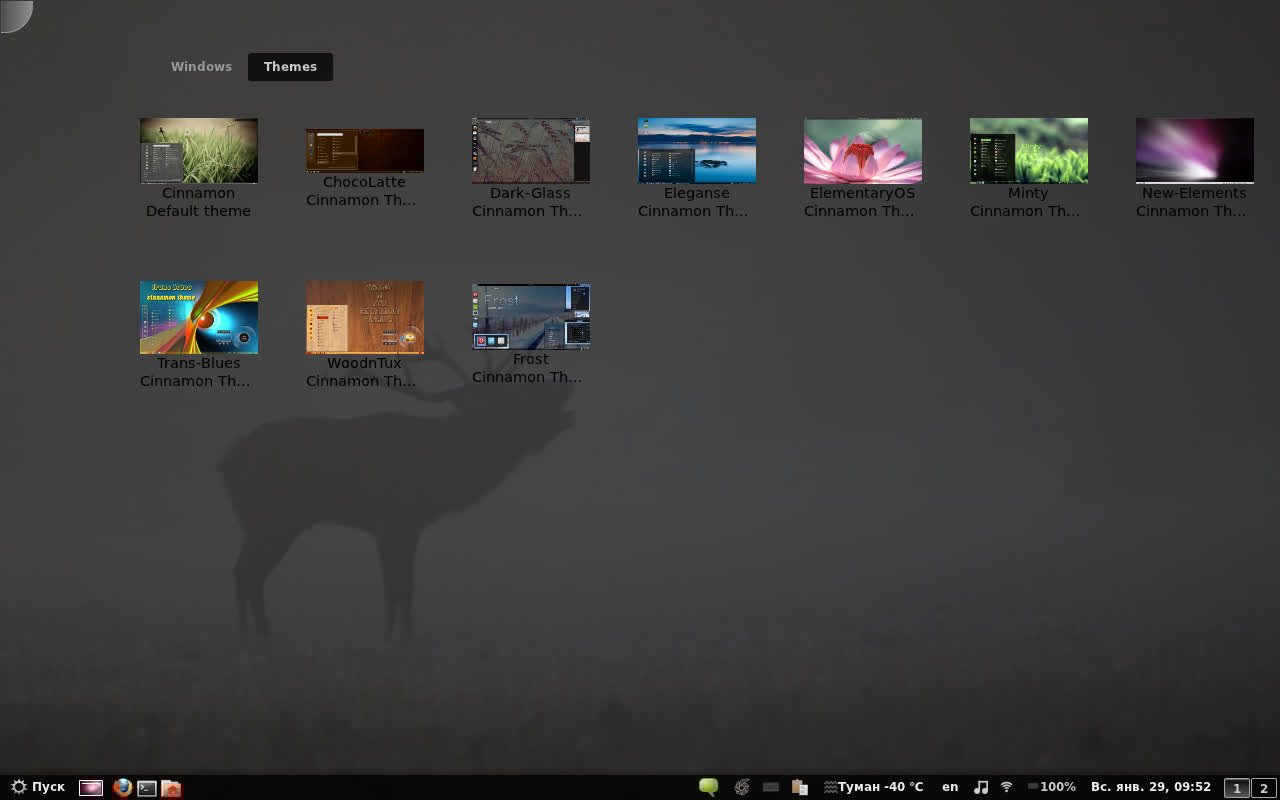Choose the WoodnTux Cinnamon theme
Viewport: 1280px width, 800px height.
coord(364,317)
